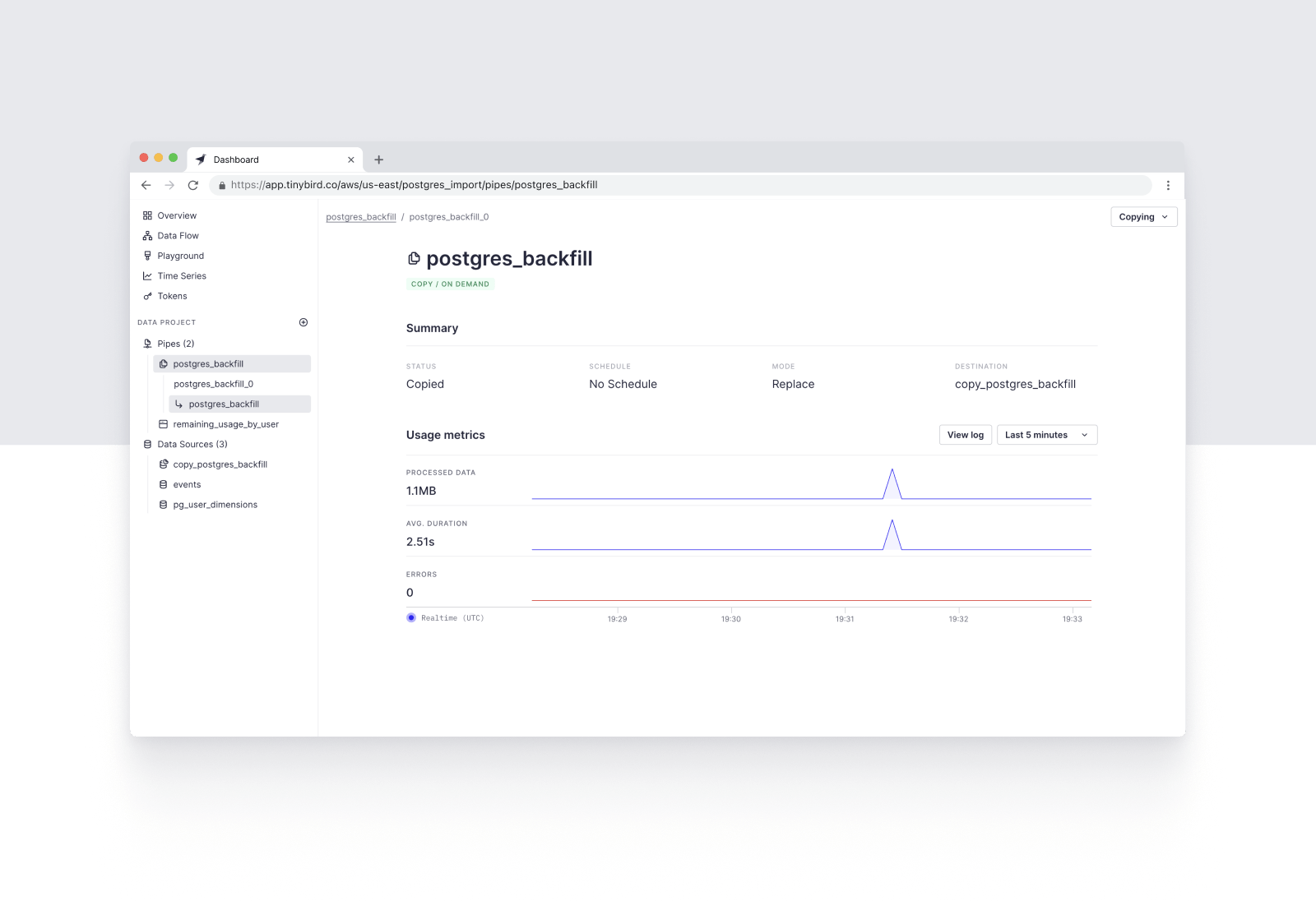Image resolution: width=1316 pixels, height=901 pixels.
Task: Expand the Last 5 minutes dropdown
Action: pyautogui.click(x=1046, y=435)
